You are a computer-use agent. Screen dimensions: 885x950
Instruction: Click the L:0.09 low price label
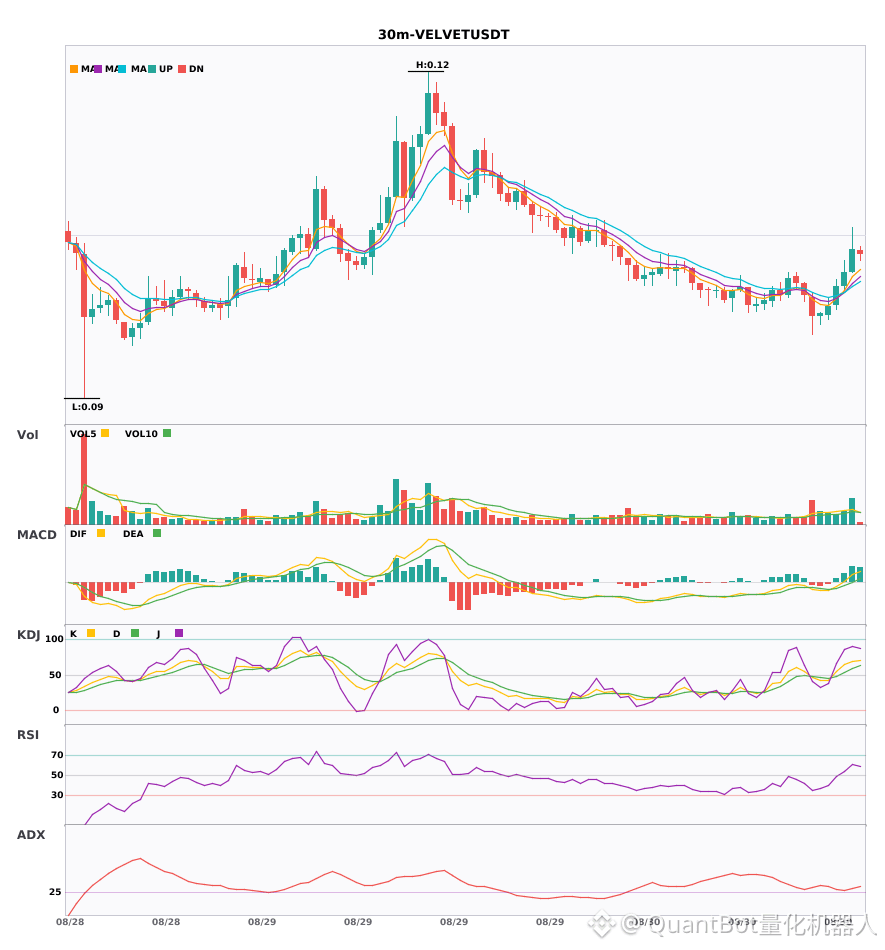87,407
